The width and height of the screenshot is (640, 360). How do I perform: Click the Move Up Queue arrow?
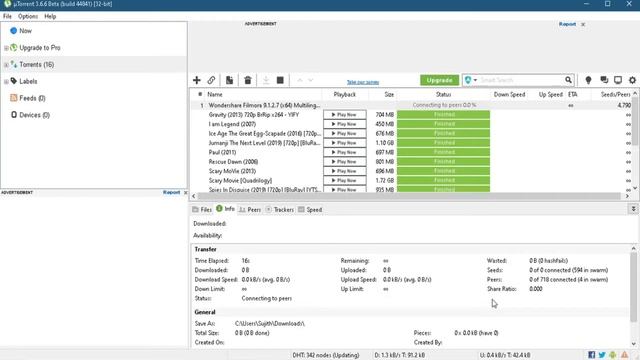pos(300,80)
